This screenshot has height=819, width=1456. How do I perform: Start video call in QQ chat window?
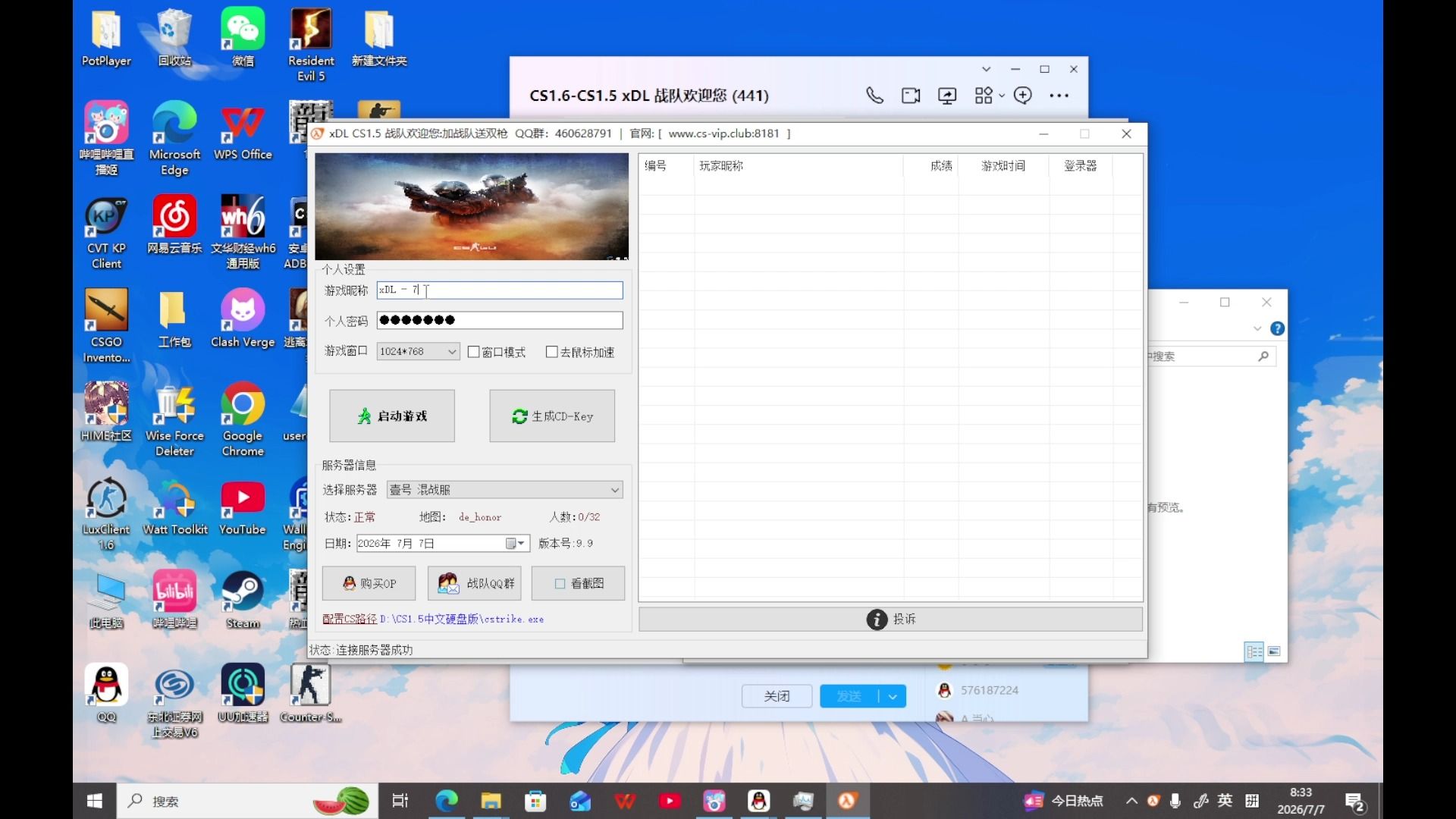[x=911, y=96]
